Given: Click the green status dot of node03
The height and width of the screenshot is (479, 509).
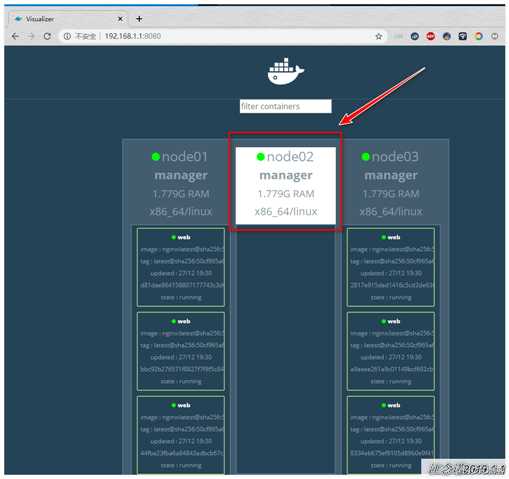Looking at the screenshot, I should (x=366, y=156).
